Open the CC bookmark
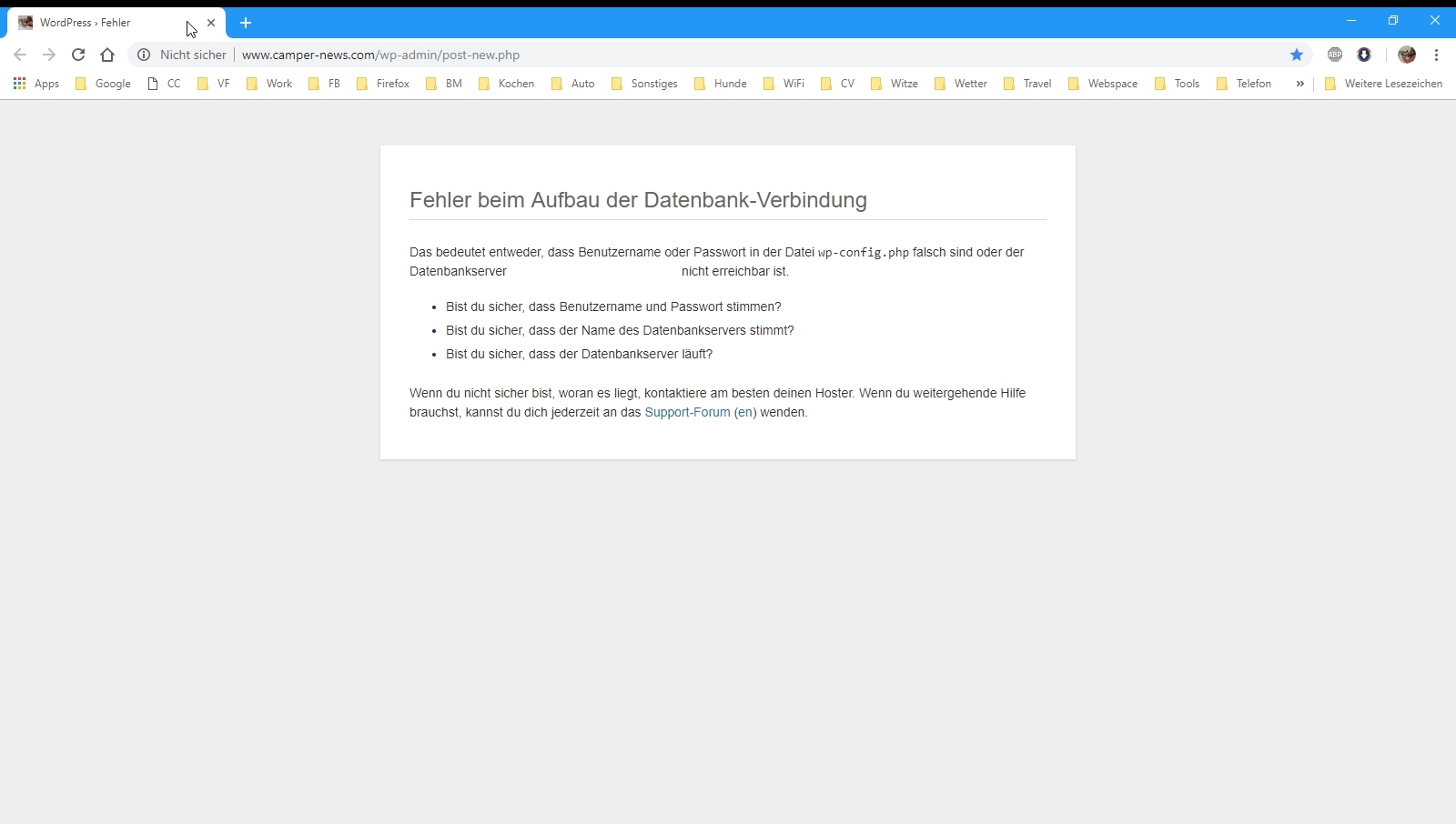Viewport: 1456px width, 824px height. point(164,84)
